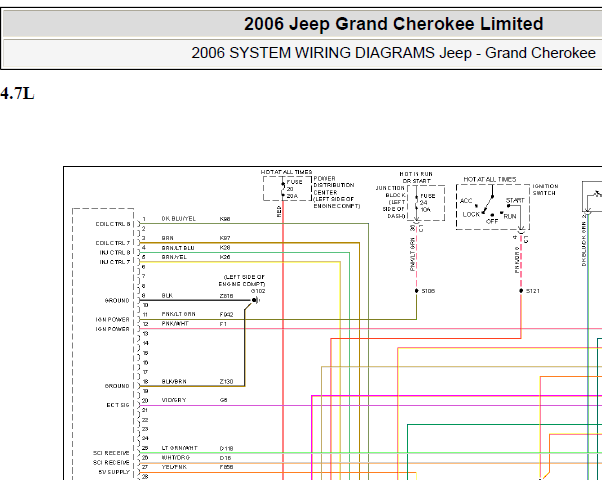This screenshot has height=480, width=602.
Task: Click 'HOT AT ALL TIMES' above Fuse 20
Action: pos(286,172)
